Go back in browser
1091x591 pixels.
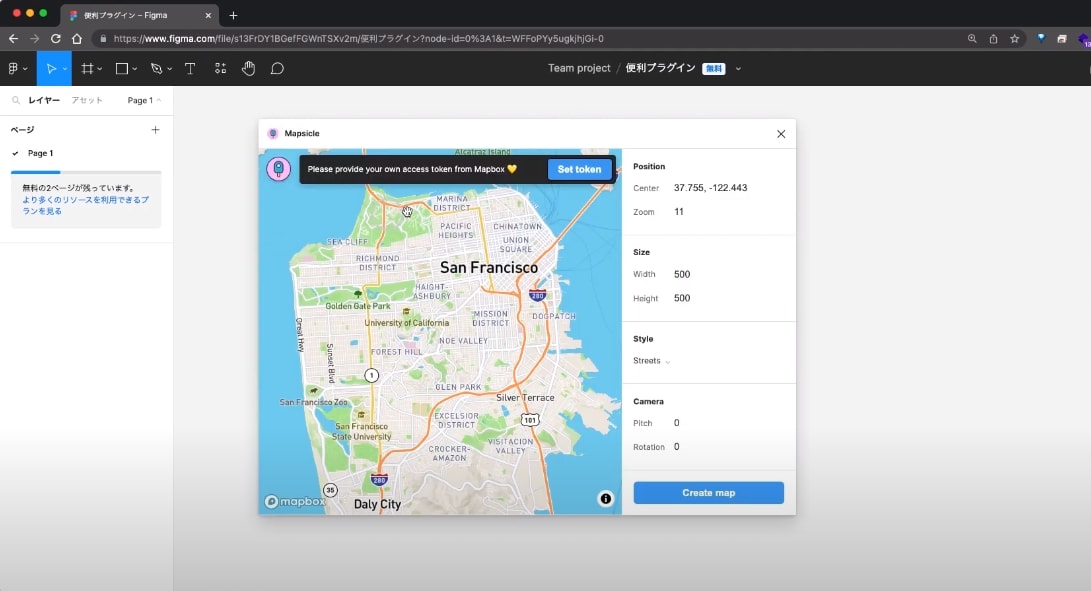[13, 39]
